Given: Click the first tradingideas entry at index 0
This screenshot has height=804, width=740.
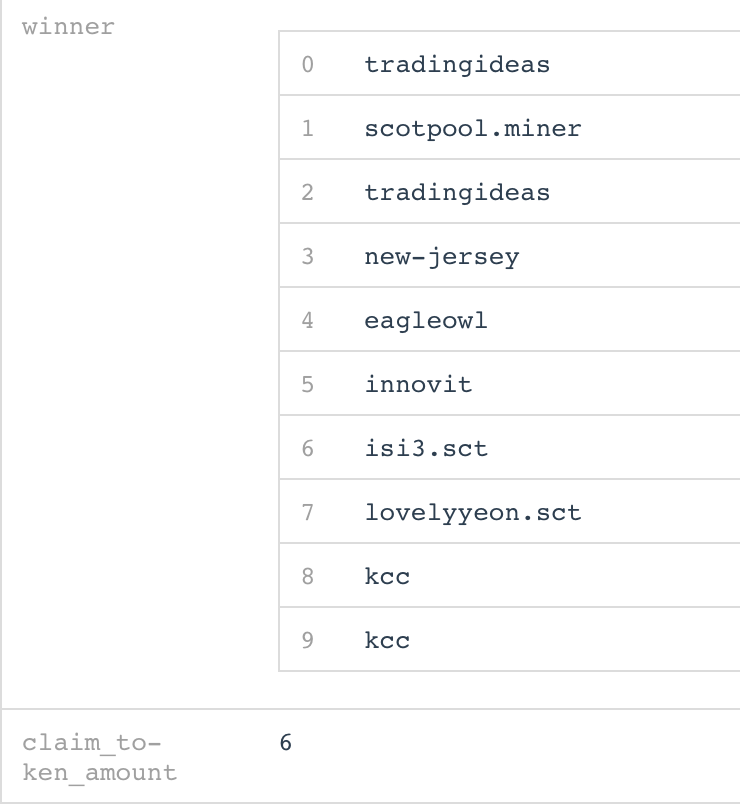Looking at the screenshot, I should (x=457, y=65).
